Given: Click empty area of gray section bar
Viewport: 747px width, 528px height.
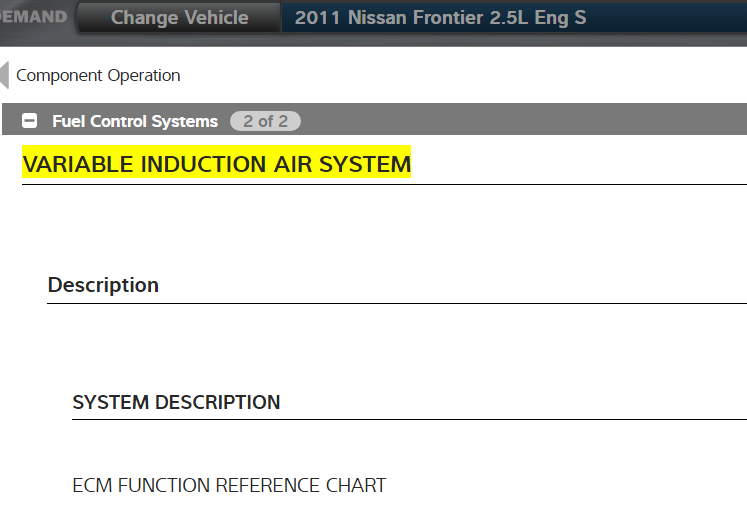Looking at the screenshot, I should click(520, 121).
